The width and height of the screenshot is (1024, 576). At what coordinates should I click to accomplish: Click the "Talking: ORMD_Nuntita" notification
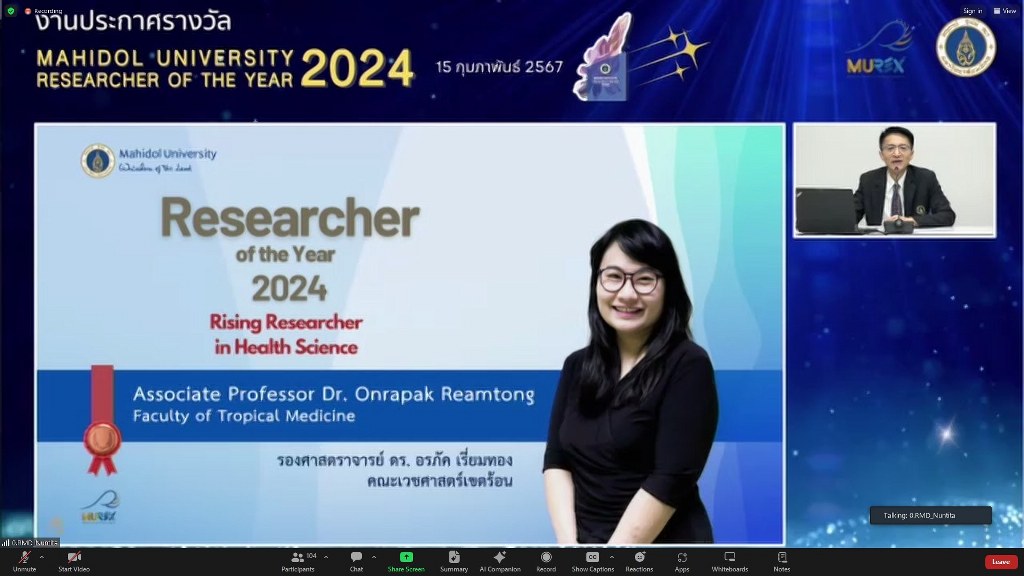coord(931,515)
